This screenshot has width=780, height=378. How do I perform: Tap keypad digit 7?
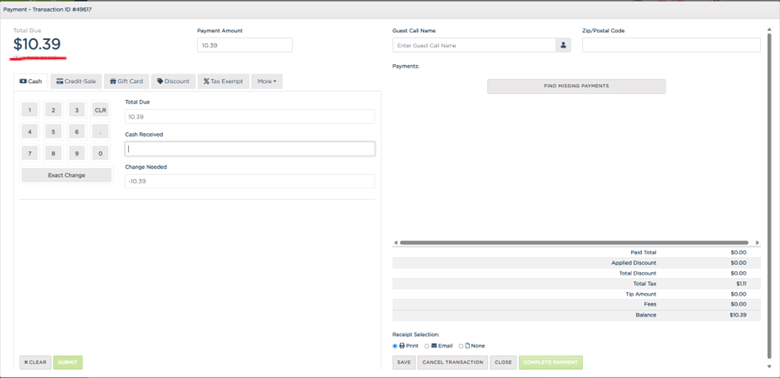(x=30, y=154)
